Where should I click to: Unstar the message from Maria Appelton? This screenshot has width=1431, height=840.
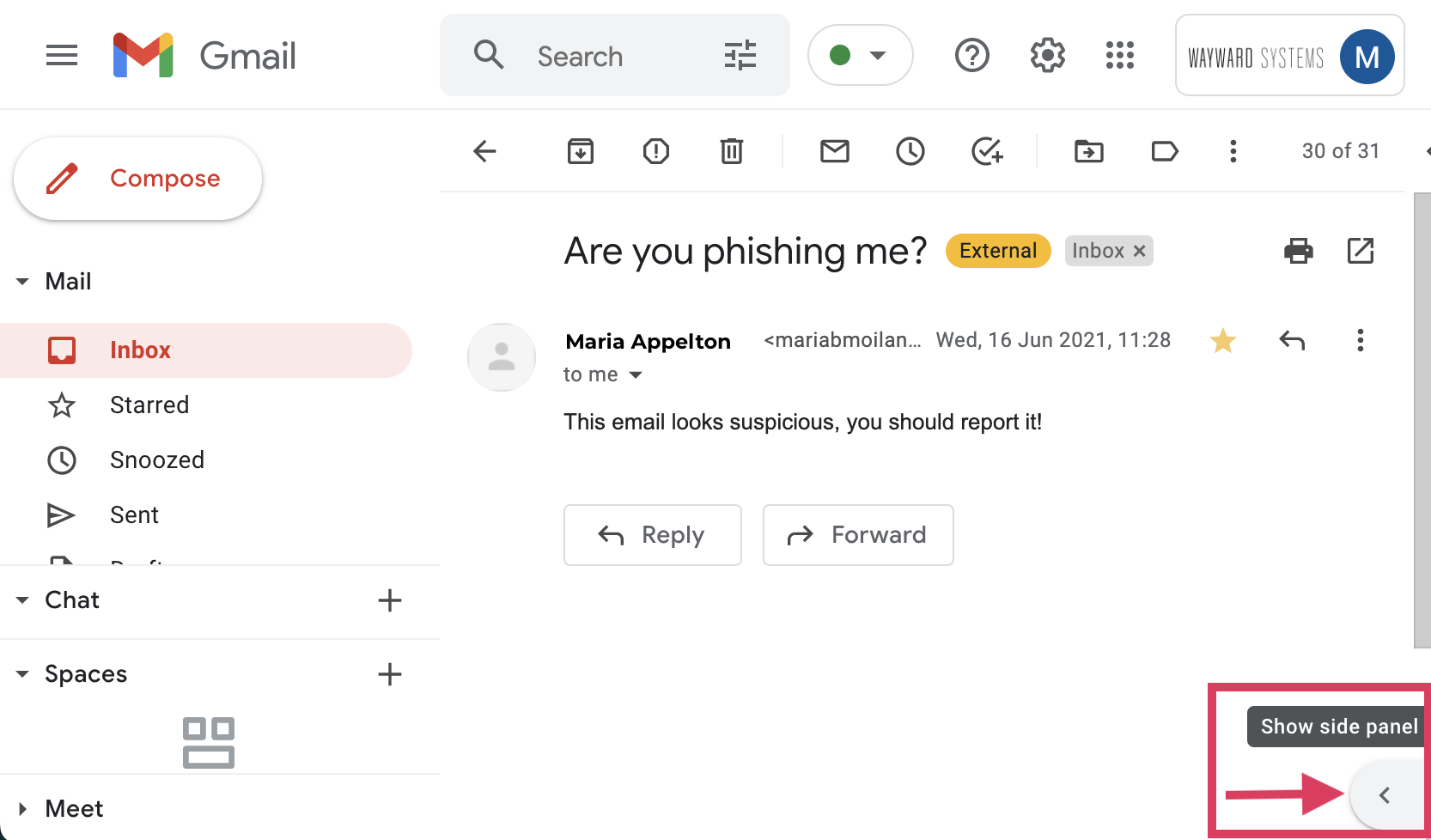[x=1223, y=341]
